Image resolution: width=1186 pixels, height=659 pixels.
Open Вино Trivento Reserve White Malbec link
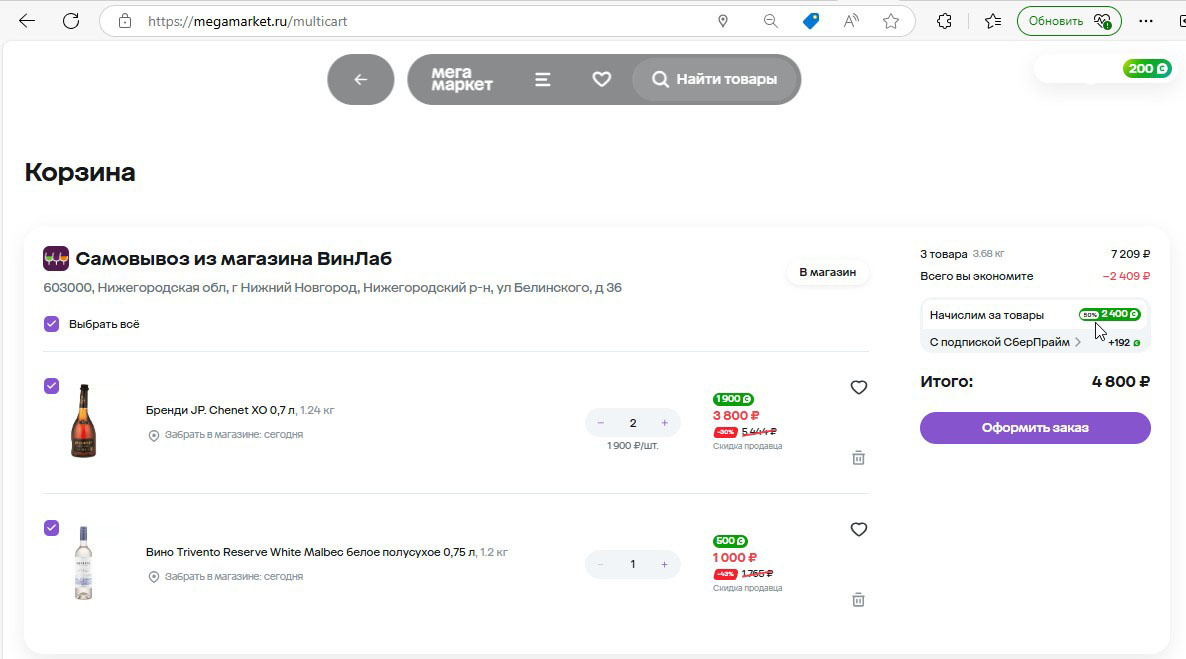pyautogui.click(x=310, y=552)
